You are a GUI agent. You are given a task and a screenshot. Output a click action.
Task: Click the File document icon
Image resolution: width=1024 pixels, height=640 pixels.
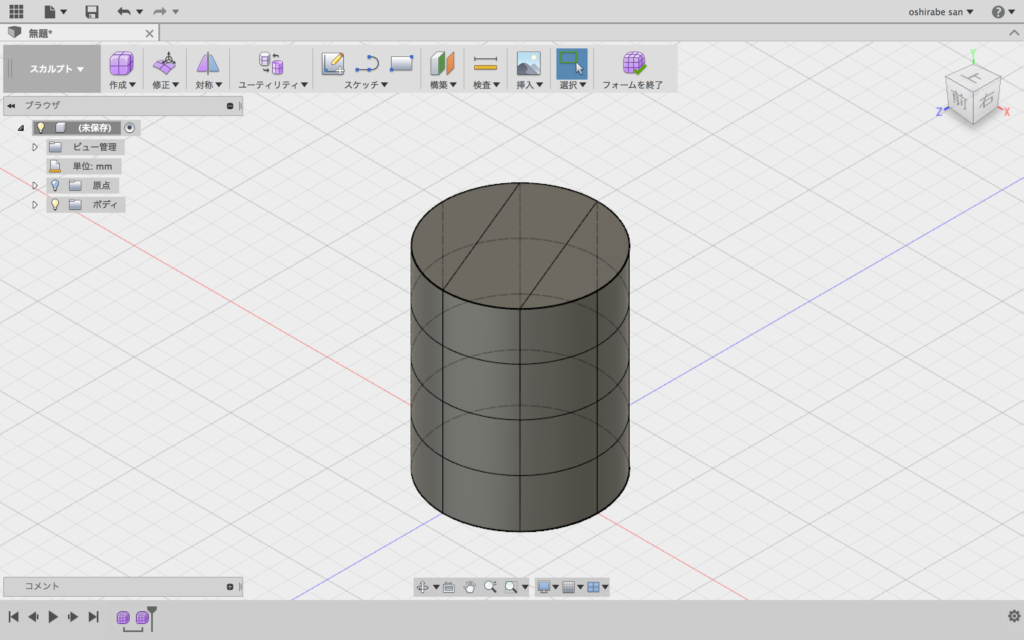click(50, 11)
